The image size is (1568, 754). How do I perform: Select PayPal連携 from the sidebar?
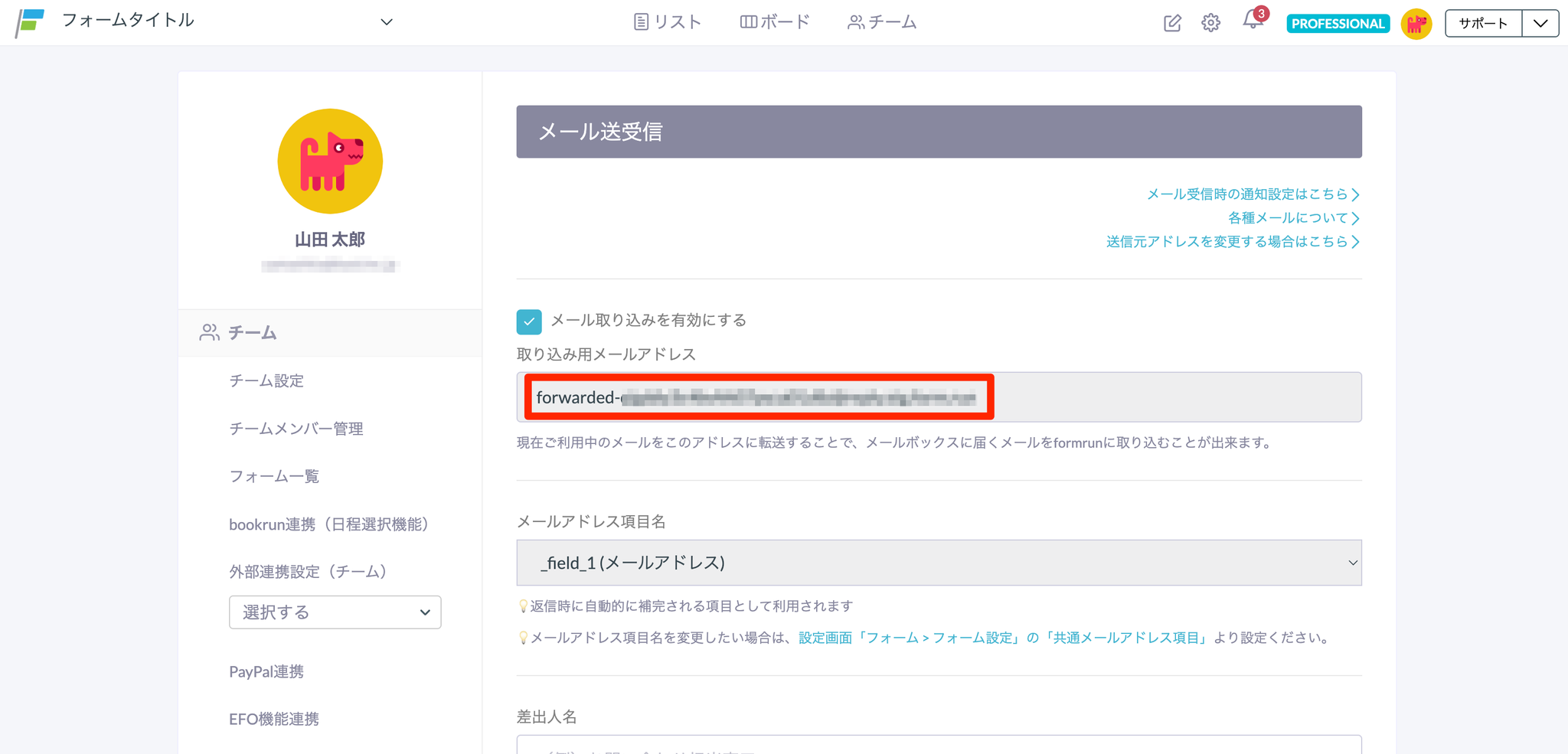pyautogui.click(x=266, y=671)
